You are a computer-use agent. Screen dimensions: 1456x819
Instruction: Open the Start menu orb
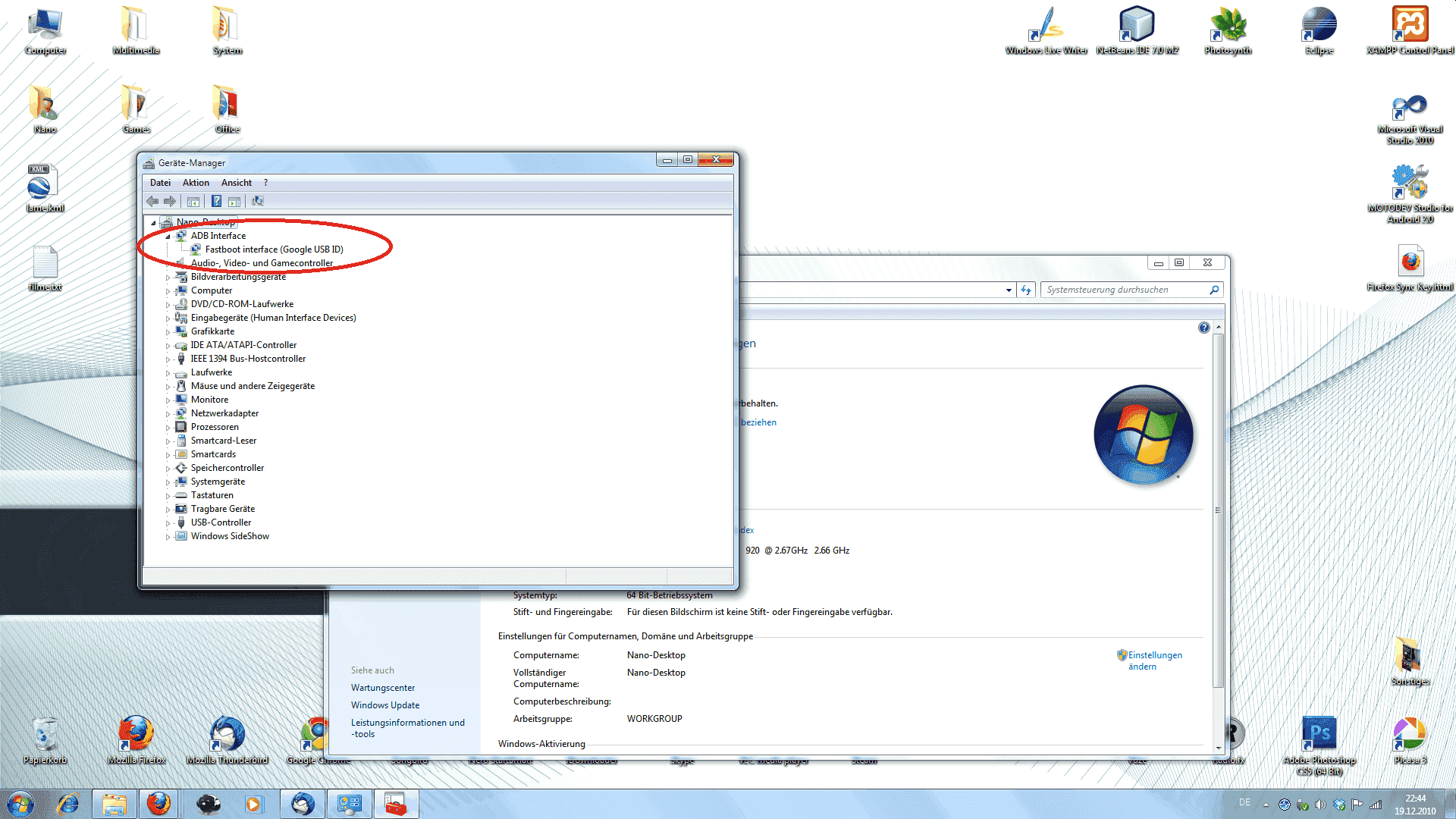coord(20,804)
